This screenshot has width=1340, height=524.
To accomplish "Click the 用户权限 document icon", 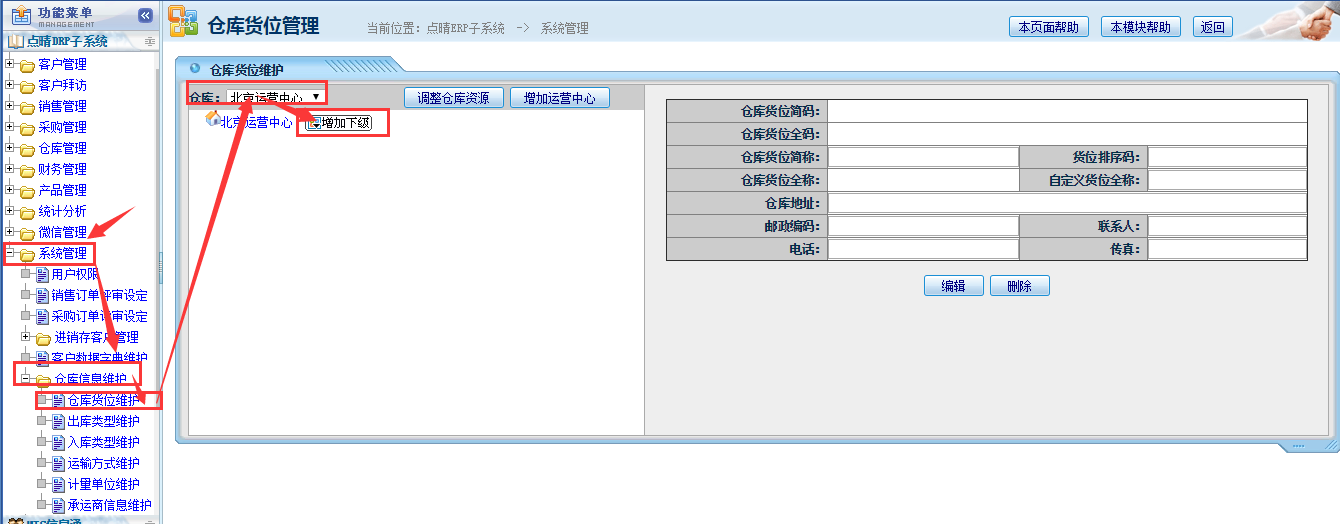I will pyautogui.click(x=42, y=274).
